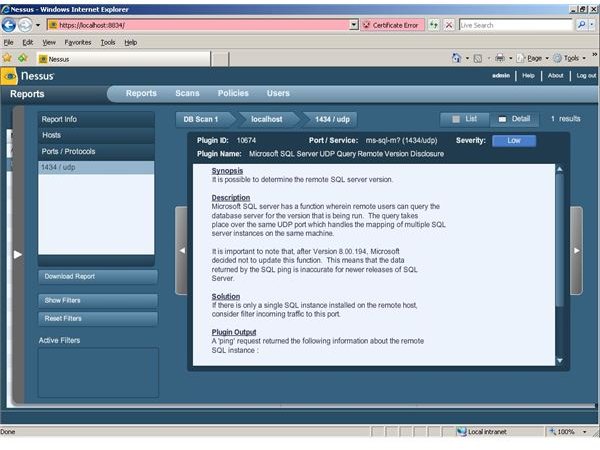The image size is (600, 450).
Task: Open the Print dropdown arrow
Action: [510, 59]
